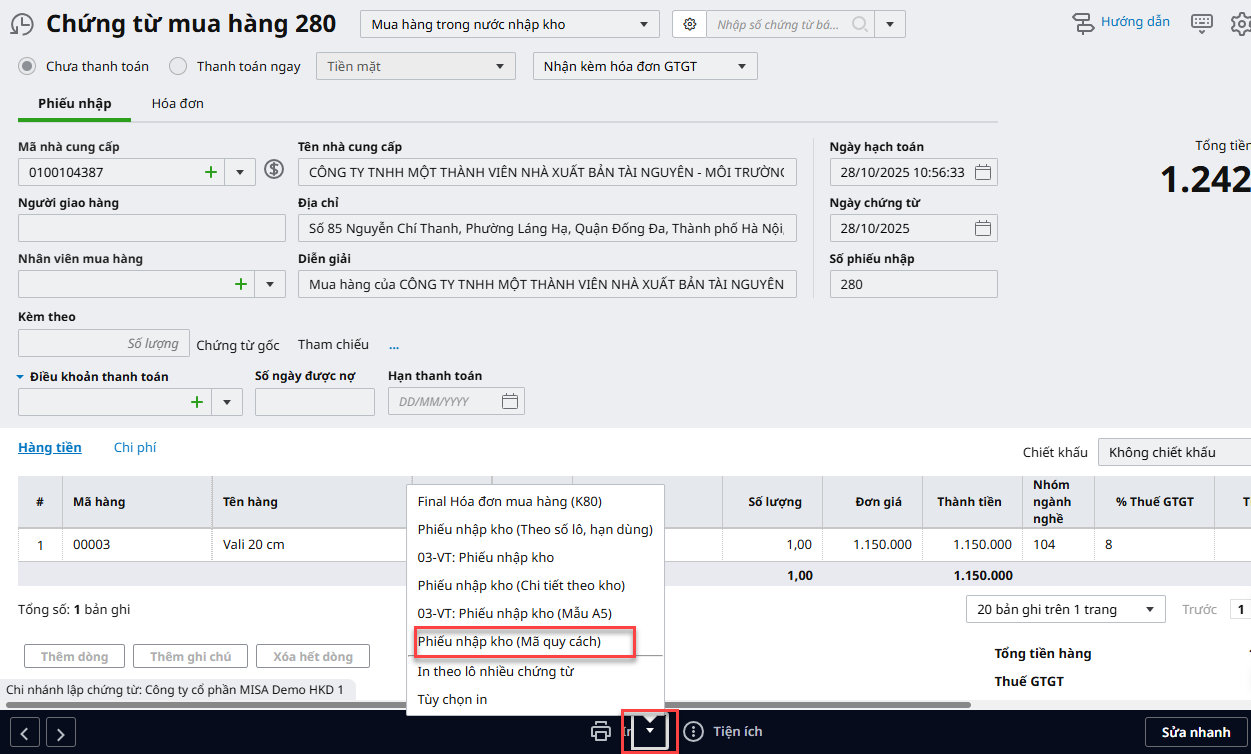Viewport: 1251px width, 754px height.
Task: Click the Người giao hàng input field
Action: (137, 228)
